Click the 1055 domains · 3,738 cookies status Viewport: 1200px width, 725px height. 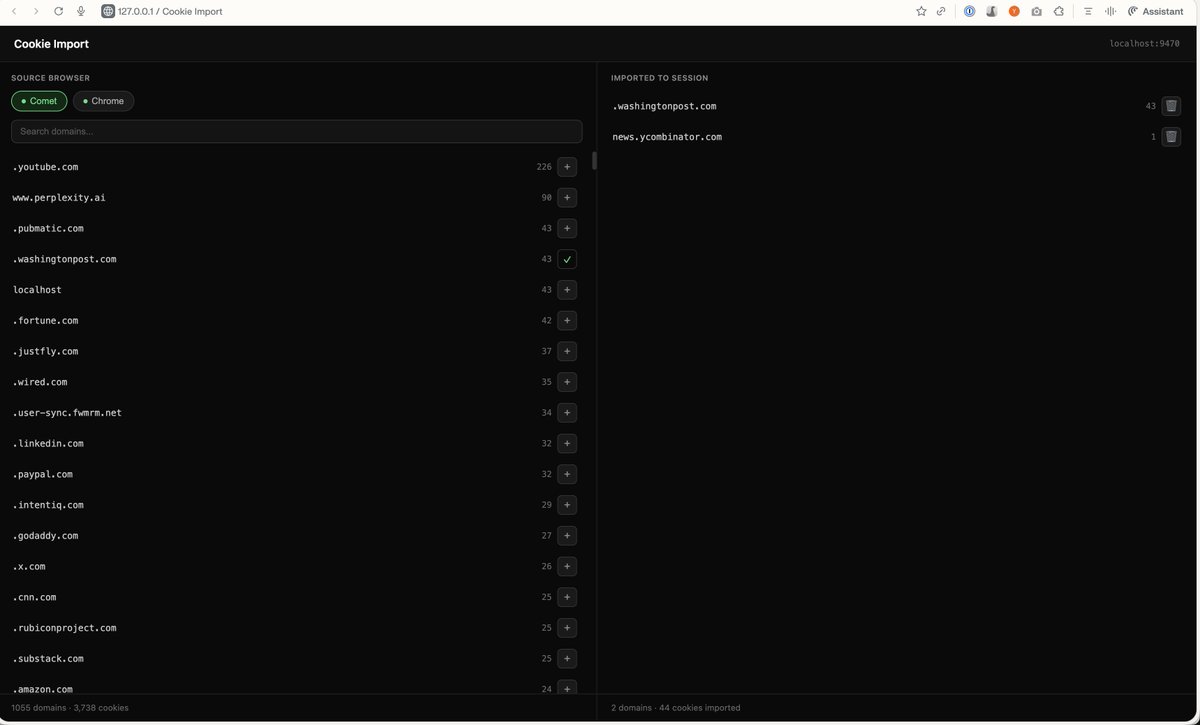[x=70, y=708]
